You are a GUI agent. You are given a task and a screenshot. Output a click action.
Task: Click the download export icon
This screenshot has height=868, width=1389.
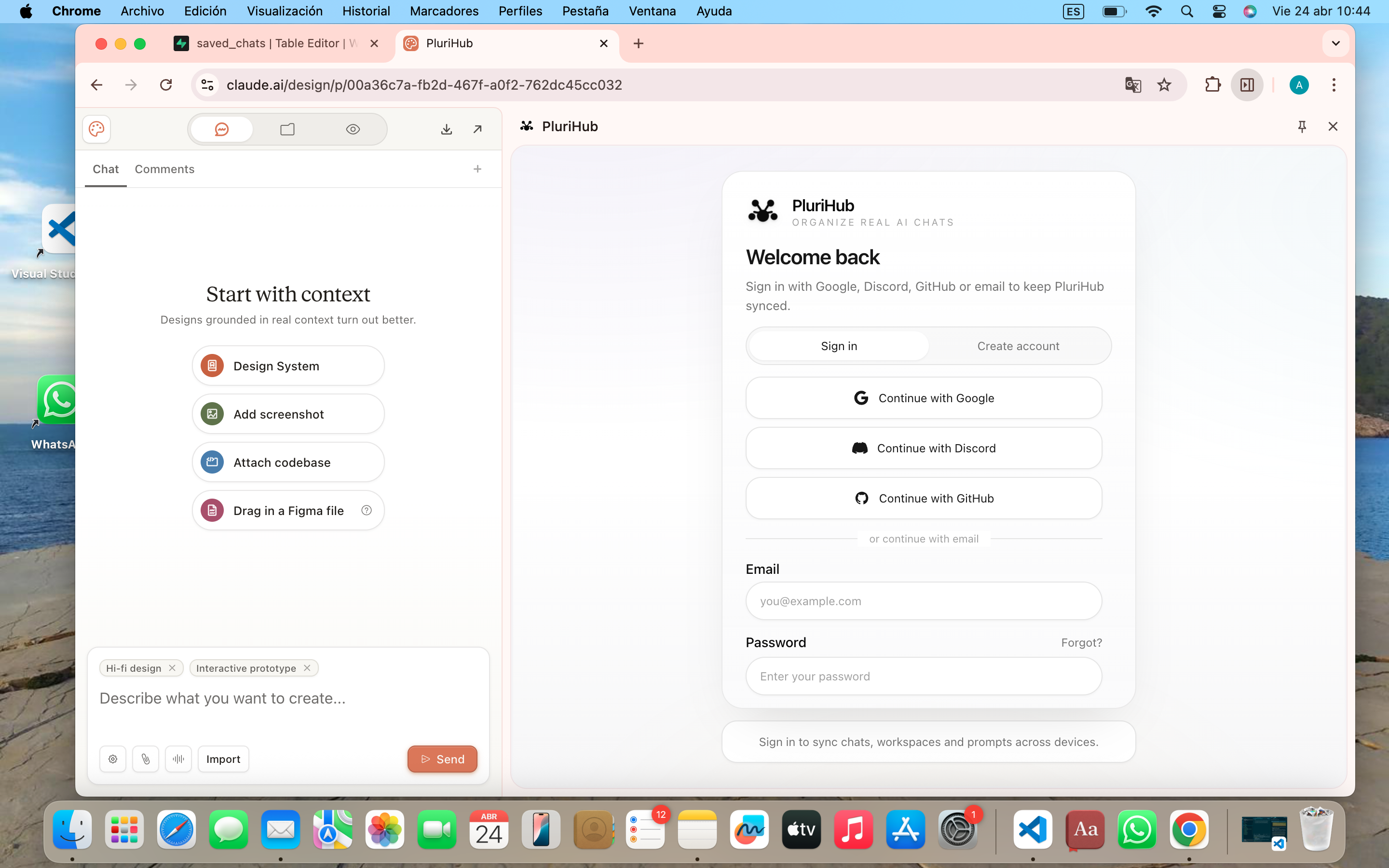point(447,129)
